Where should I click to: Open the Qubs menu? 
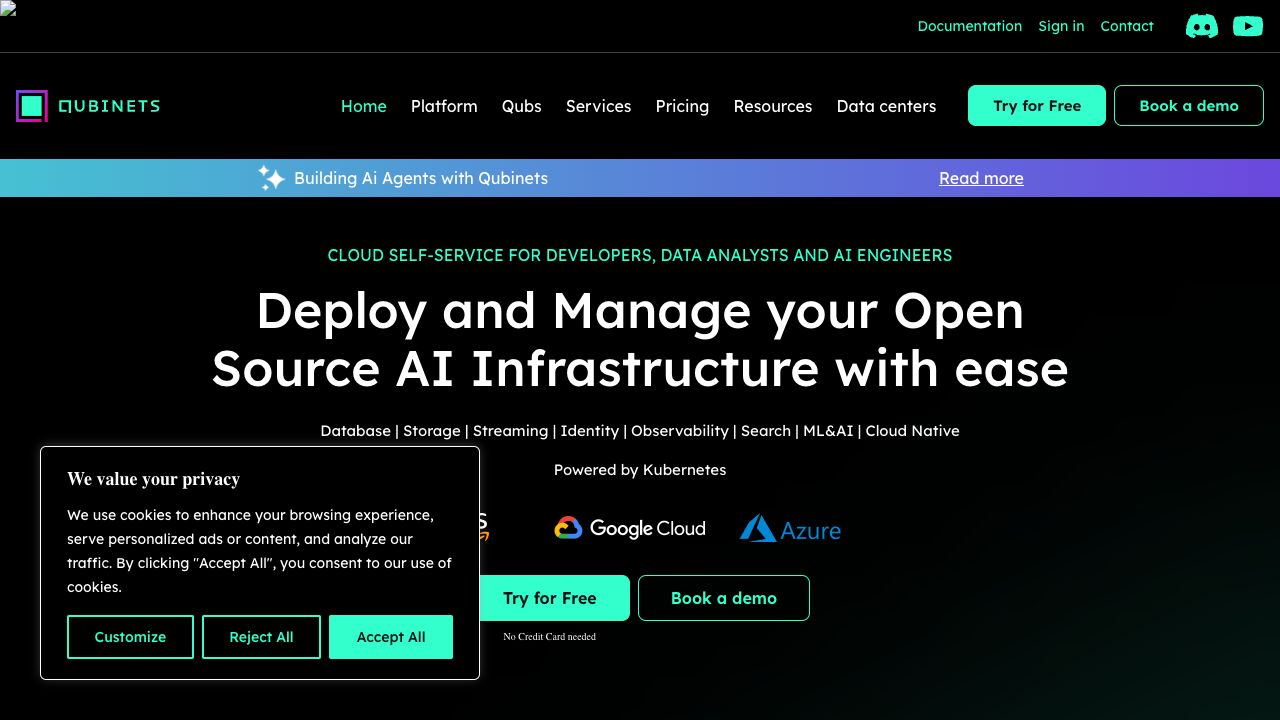[x=521, y=106]
